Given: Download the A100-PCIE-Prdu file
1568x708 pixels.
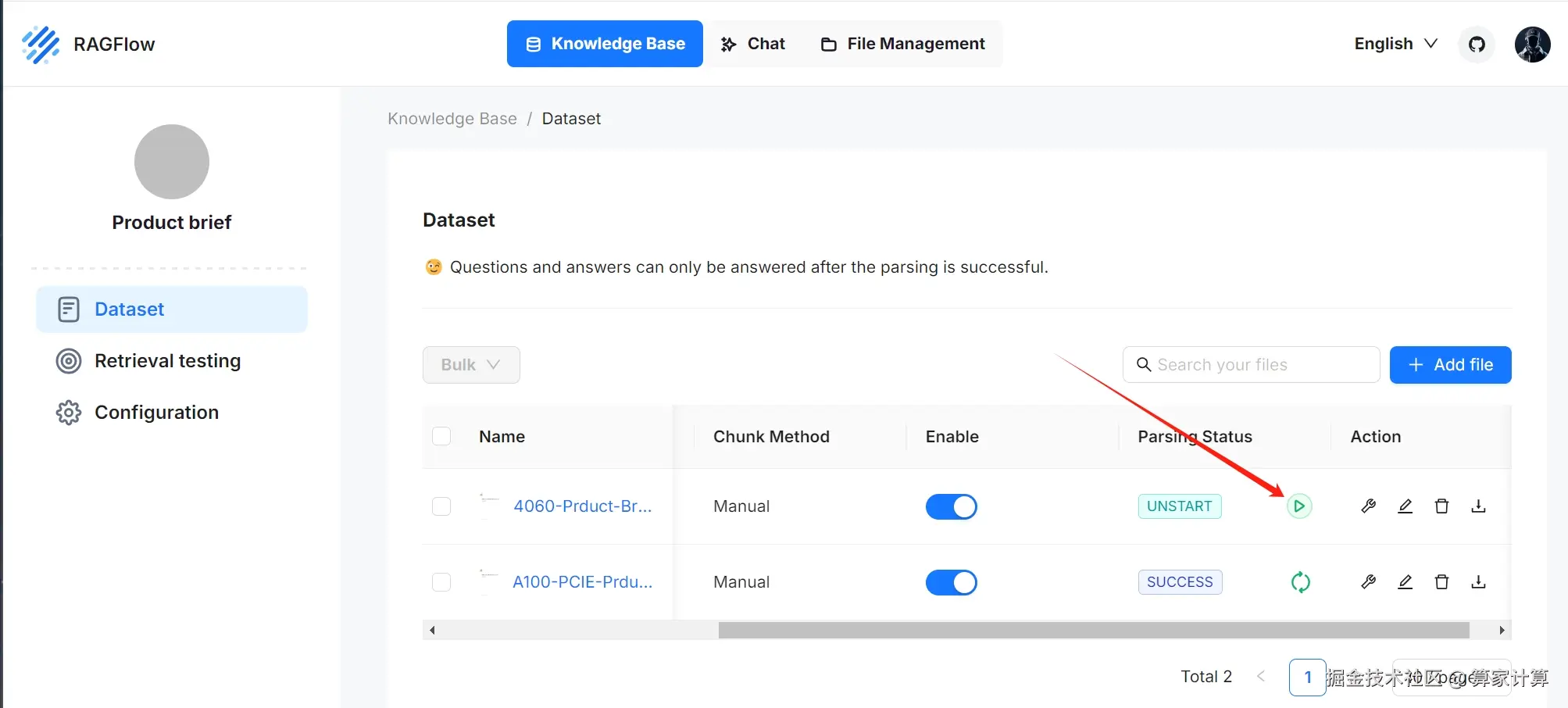Looking at the screenshot, I should click(1478, 582).
